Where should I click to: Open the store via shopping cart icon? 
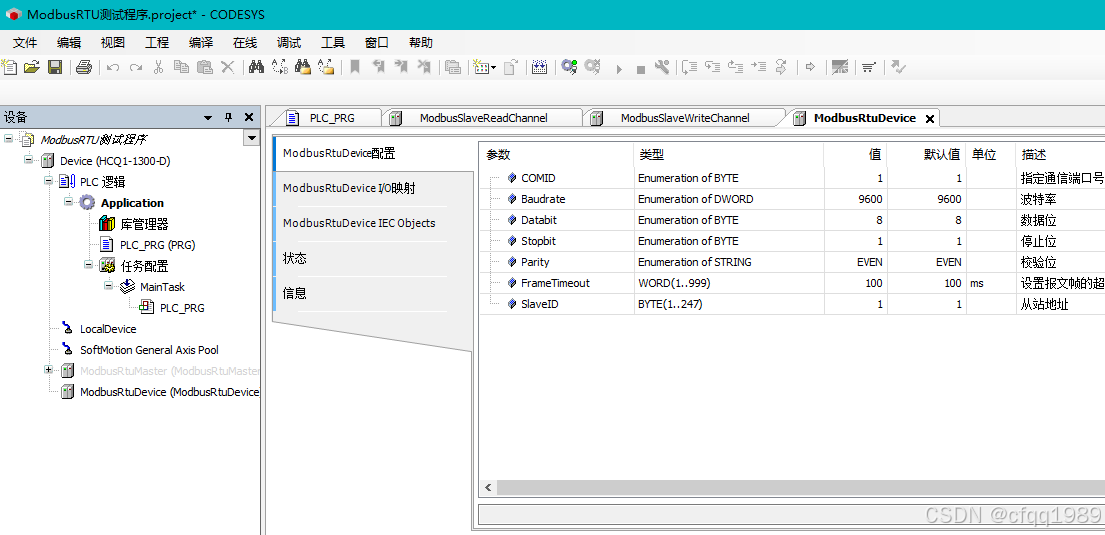pyautogui.click(x=869, y=68)
